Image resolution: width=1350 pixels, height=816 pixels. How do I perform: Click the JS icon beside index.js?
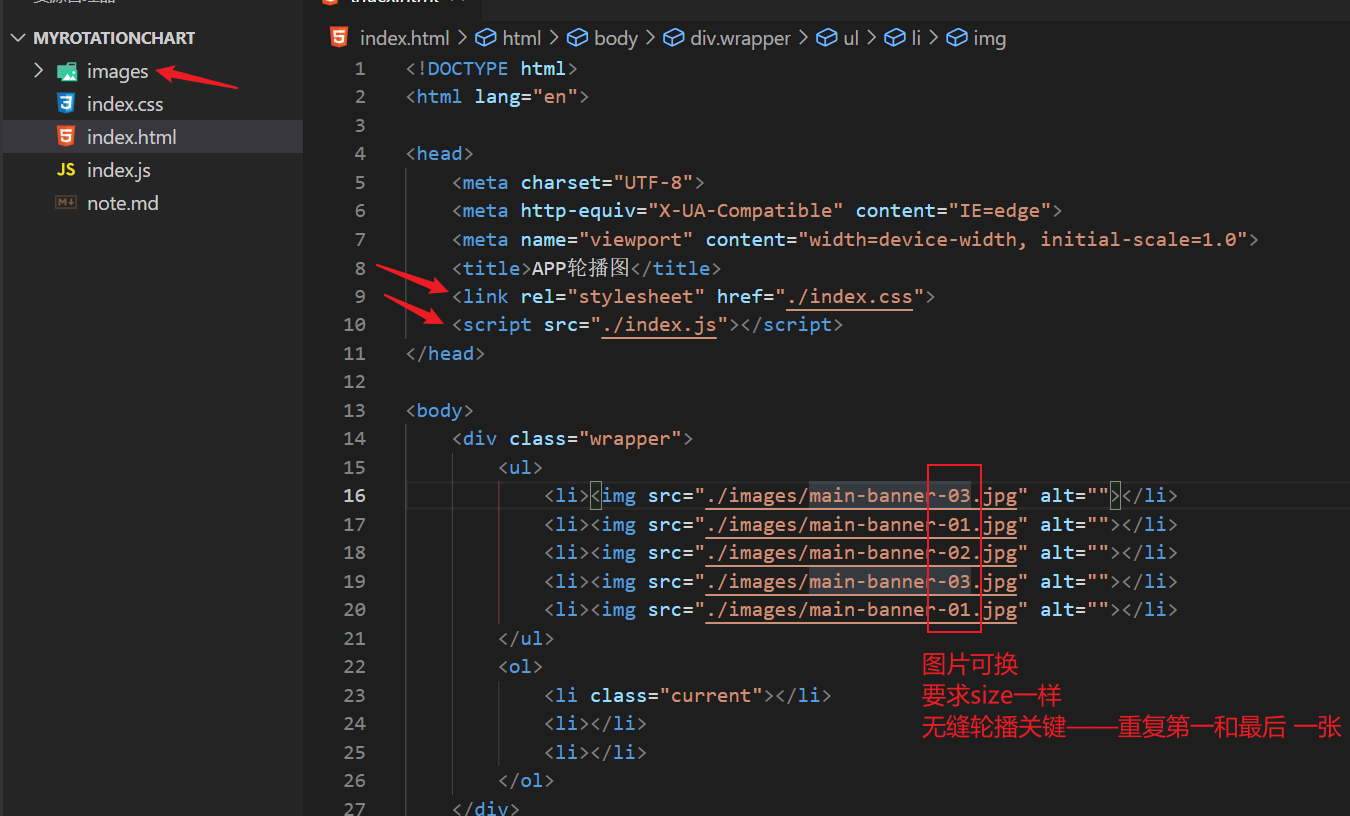pos(66,170)
